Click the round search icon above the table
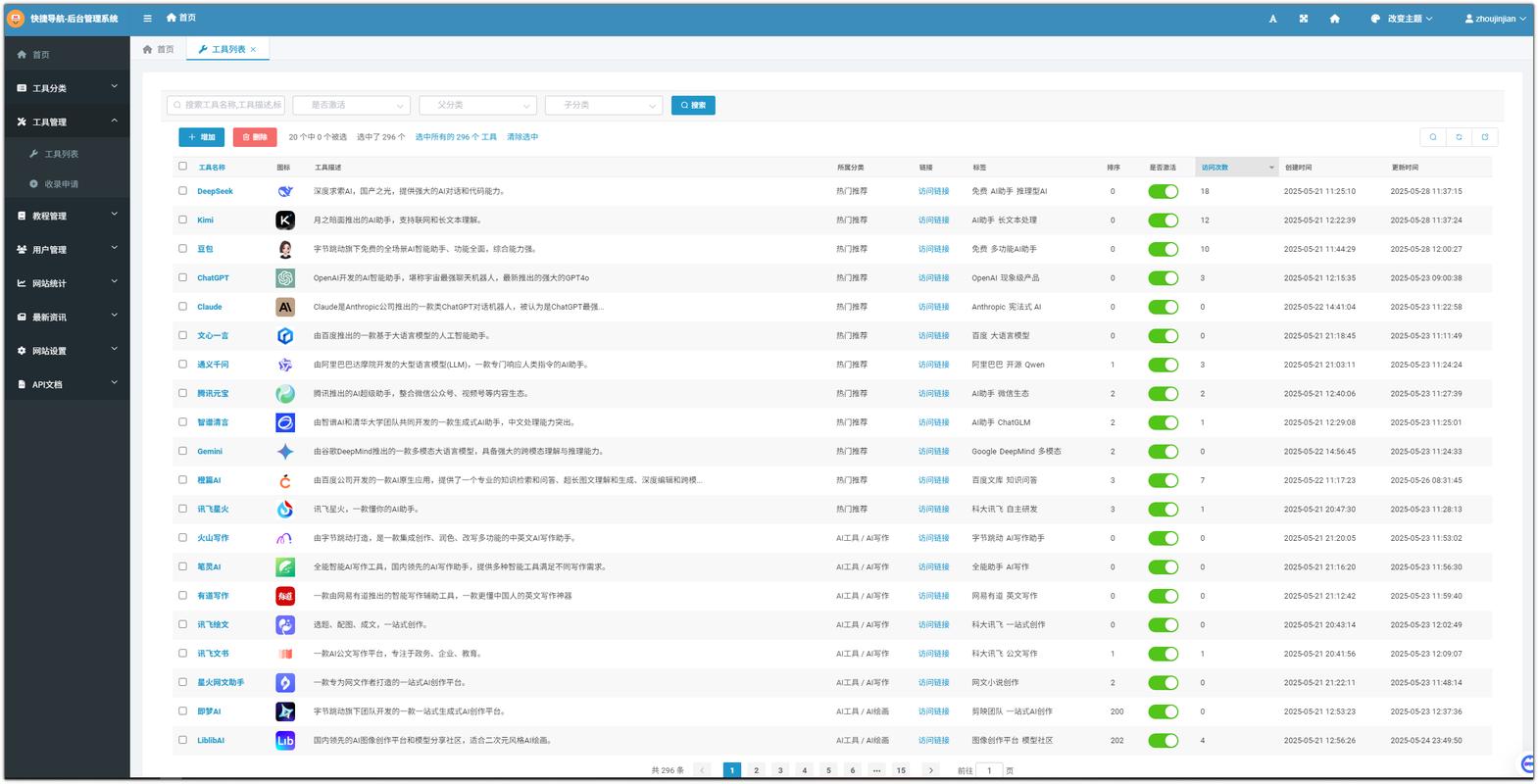This screenshot has height=784, width=1538. point(1433,137)
